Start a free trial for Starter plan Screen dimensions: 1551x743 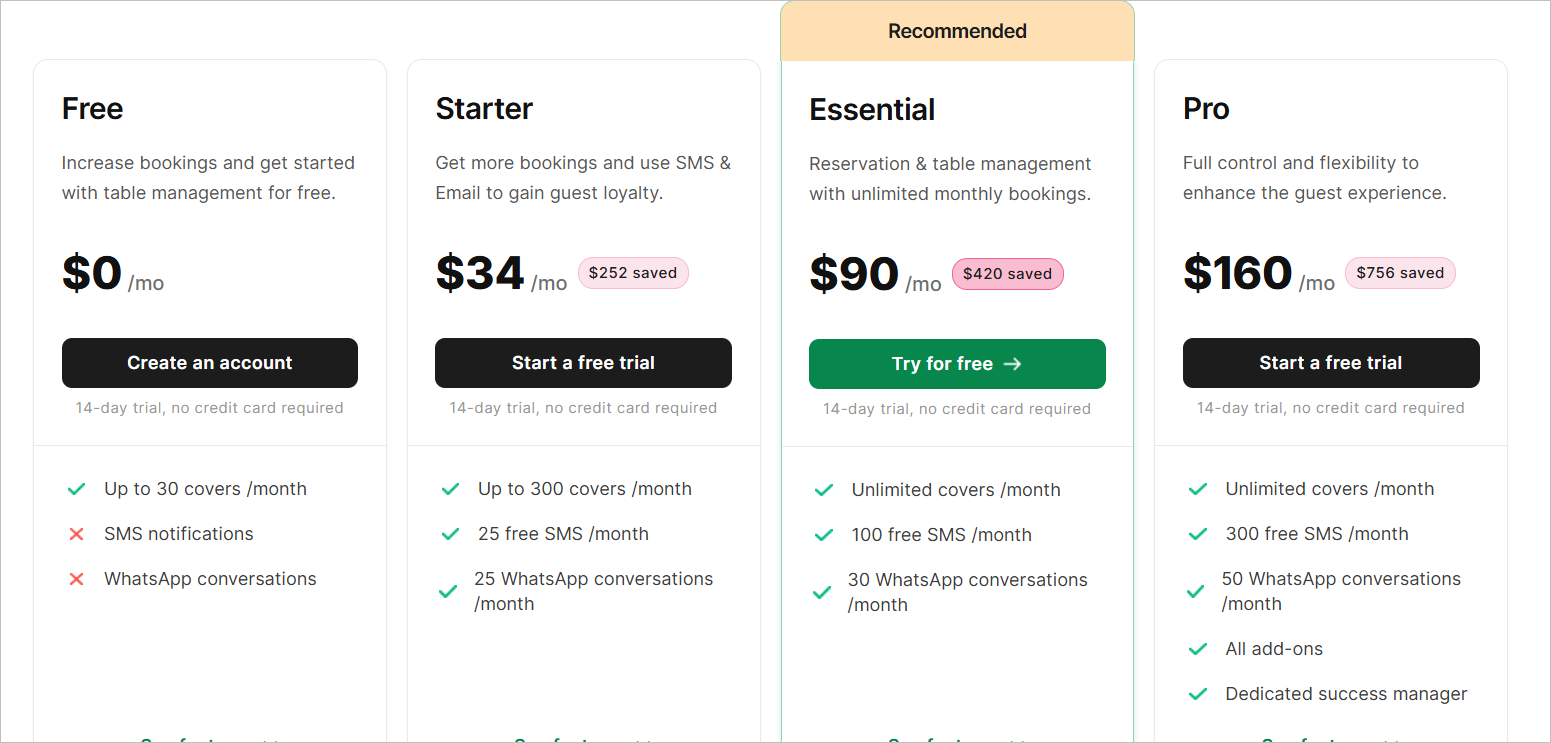tap(583, 363)
